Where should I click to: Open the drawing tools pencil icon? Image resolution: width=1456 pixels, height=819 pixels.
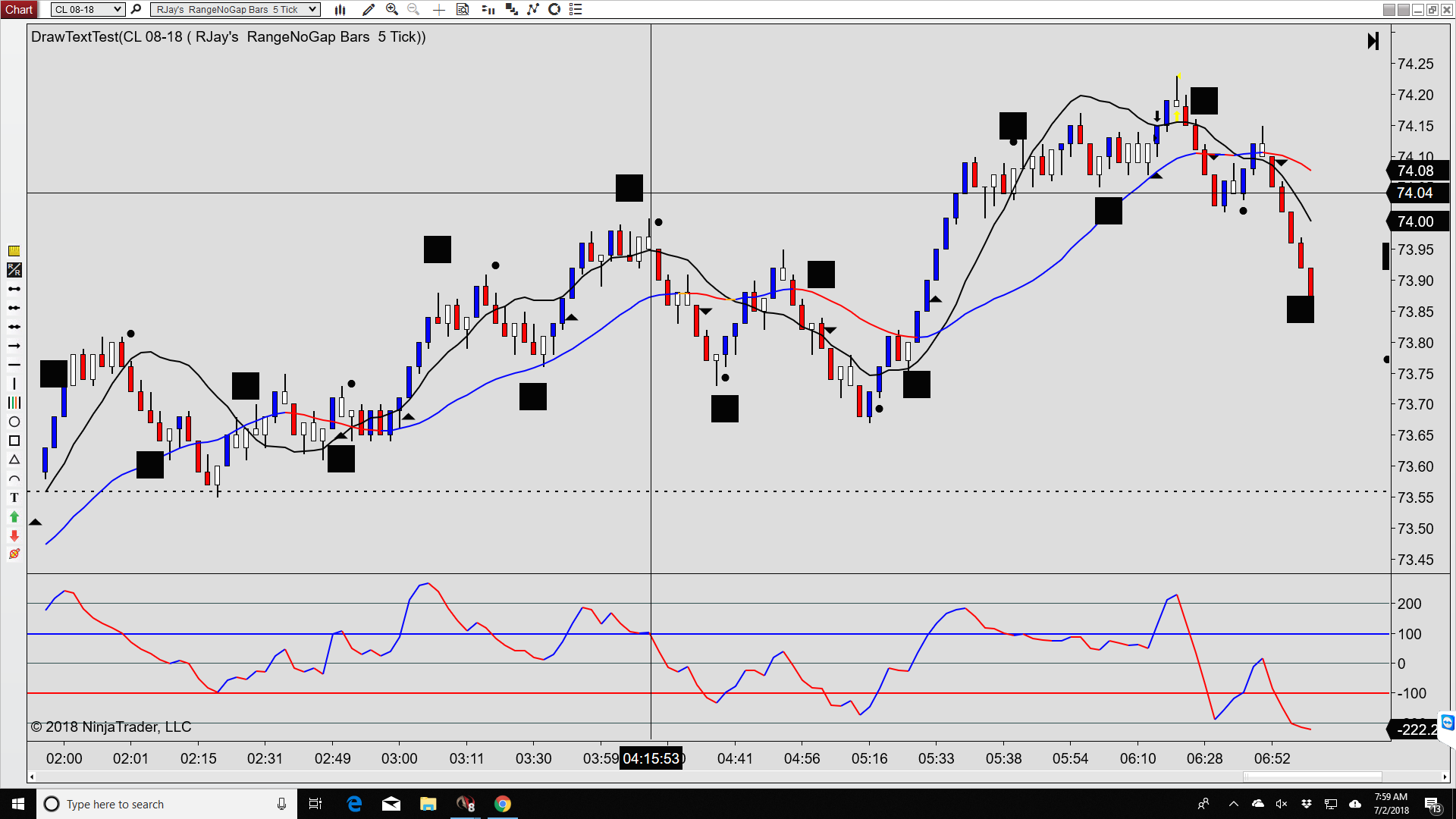[369, 10]
